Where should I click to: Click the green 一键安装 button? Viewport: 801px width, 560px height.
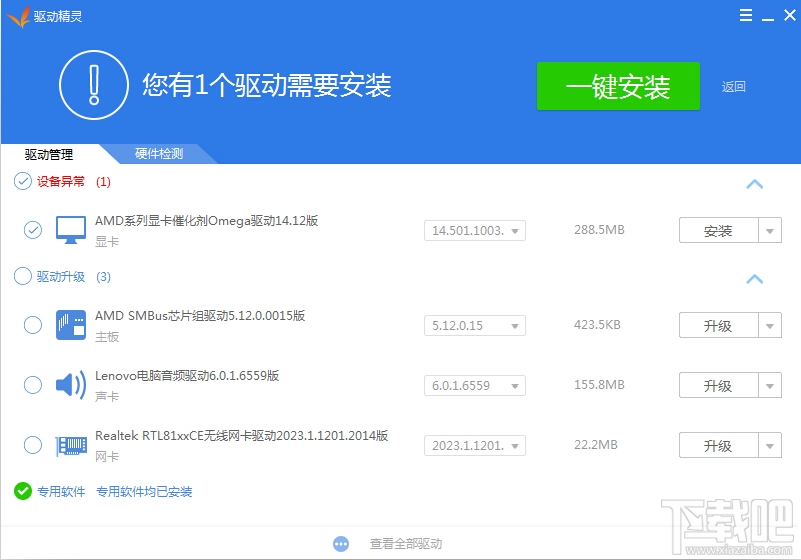point(618,86)
